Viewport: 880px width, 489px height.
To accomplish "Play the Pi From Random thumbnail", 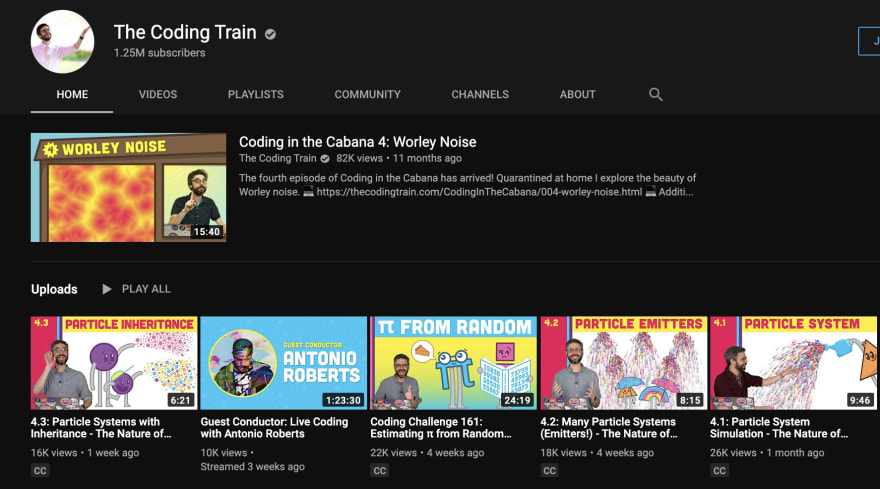I will pyautogui.click(x=453, y=363).
